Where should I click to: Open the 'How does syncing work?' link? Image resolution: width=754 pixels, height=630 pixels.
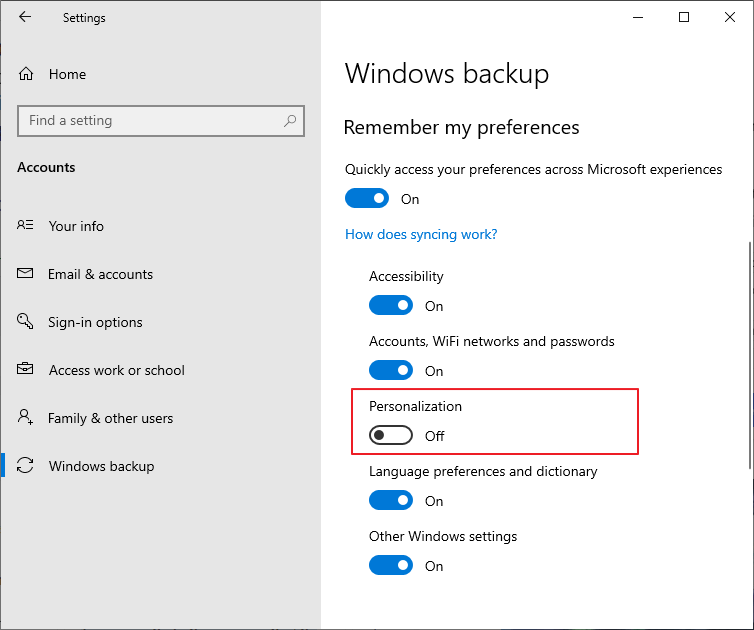pos(421,234)
